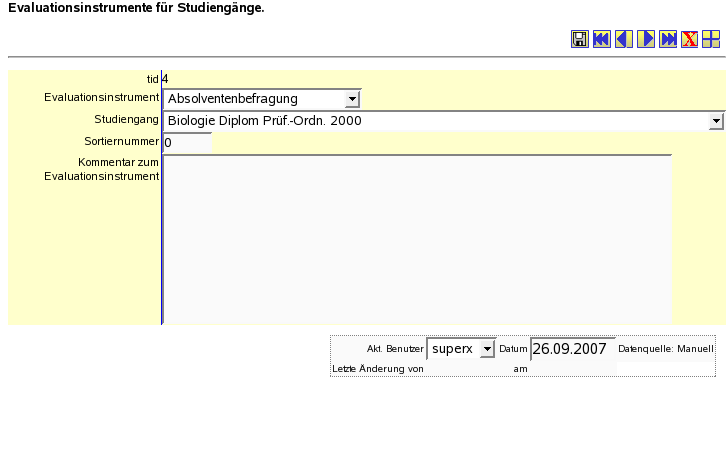Click the Evaluationsinstrumente für Studiengänge heading

136,8
